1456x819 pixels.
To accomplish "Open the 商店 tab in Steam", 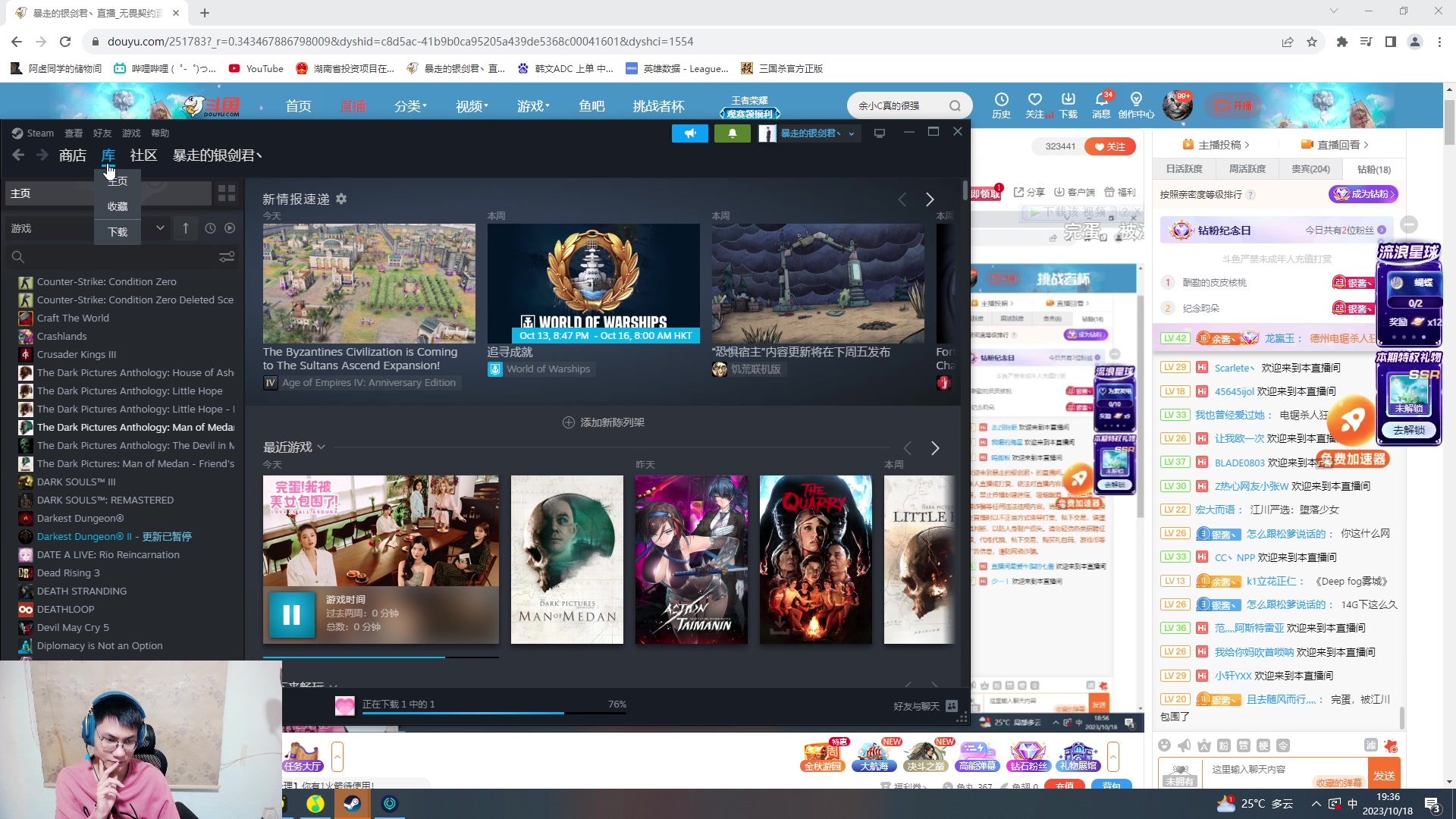I will 73,155.
